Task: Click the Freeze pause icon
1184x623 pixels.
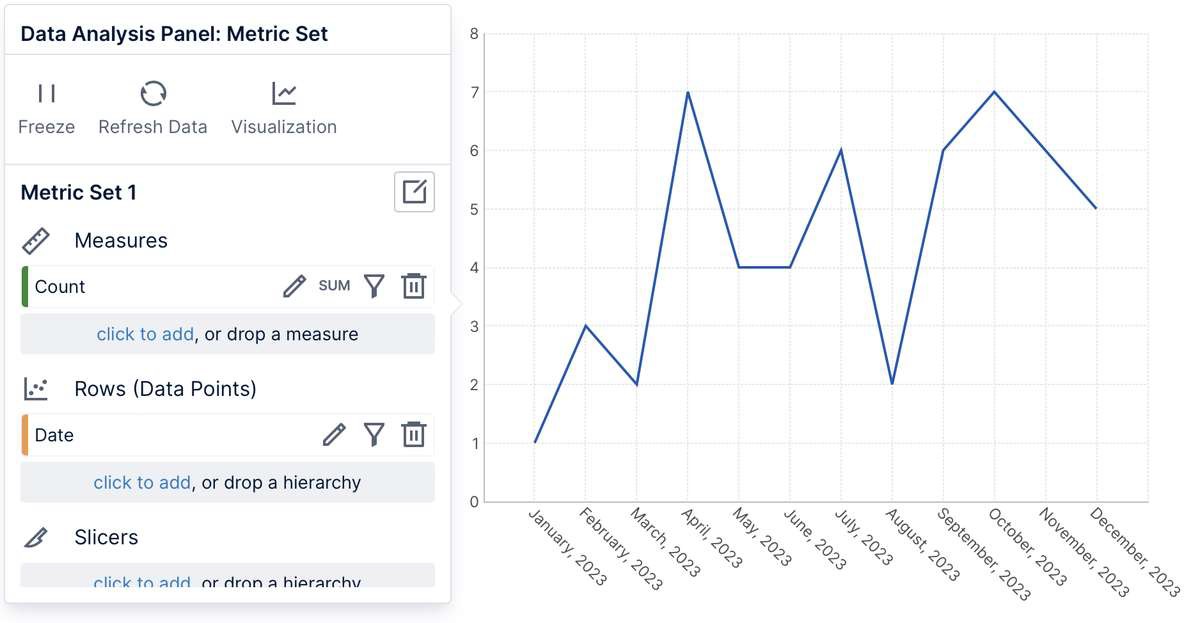Action: coord(46,94)
